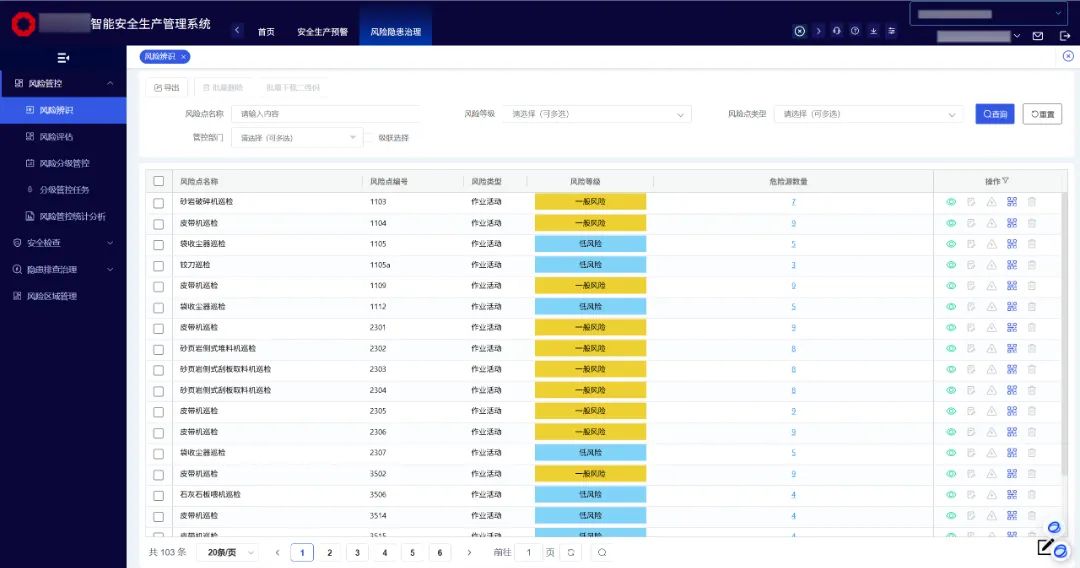
Task: Click the search magnifier icon in pagination bar
Action: [x=602, y=552]
